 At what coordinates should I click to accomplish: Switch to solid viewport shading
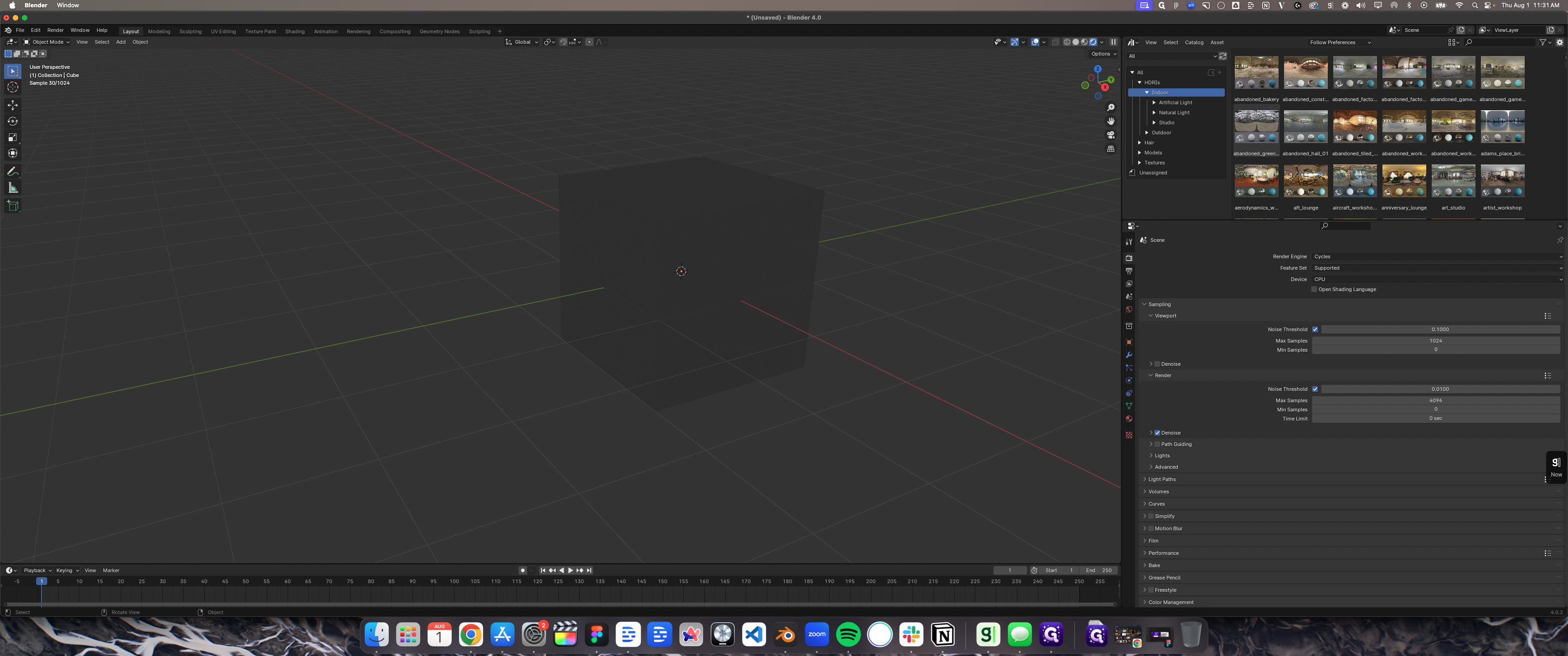1076,42
